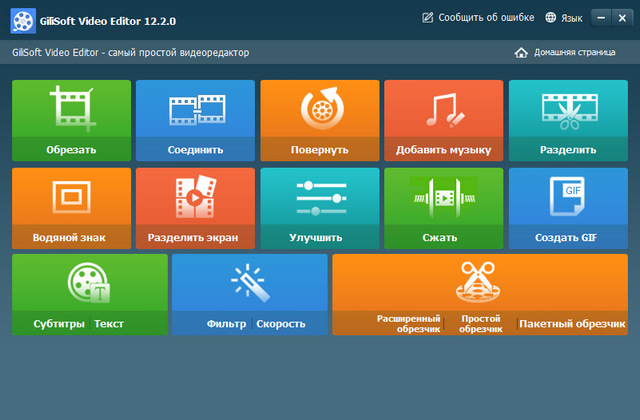Open Пакетный обрезчик batch cutter

(x=574, y=324)
